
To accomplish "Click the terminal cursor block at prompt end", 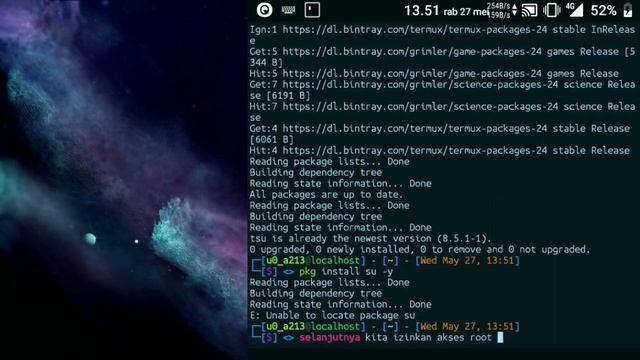I will (500, 338).
